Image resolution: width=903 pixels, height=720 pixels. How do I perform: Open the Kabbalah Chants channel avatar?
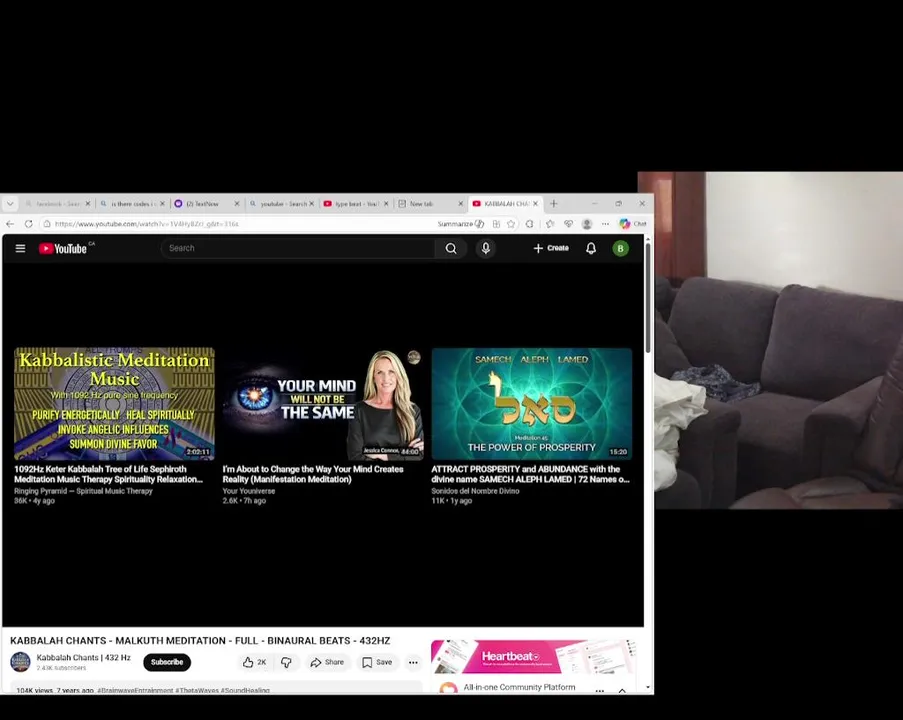pos(20,662)
